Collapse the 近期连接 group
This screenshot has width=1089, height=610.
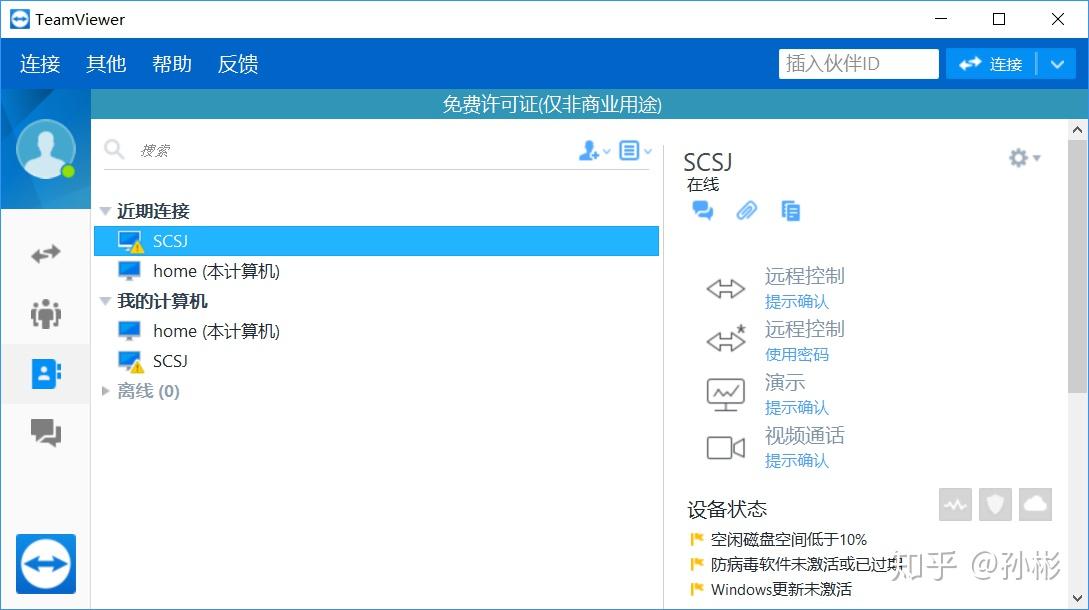click(106, 211)
